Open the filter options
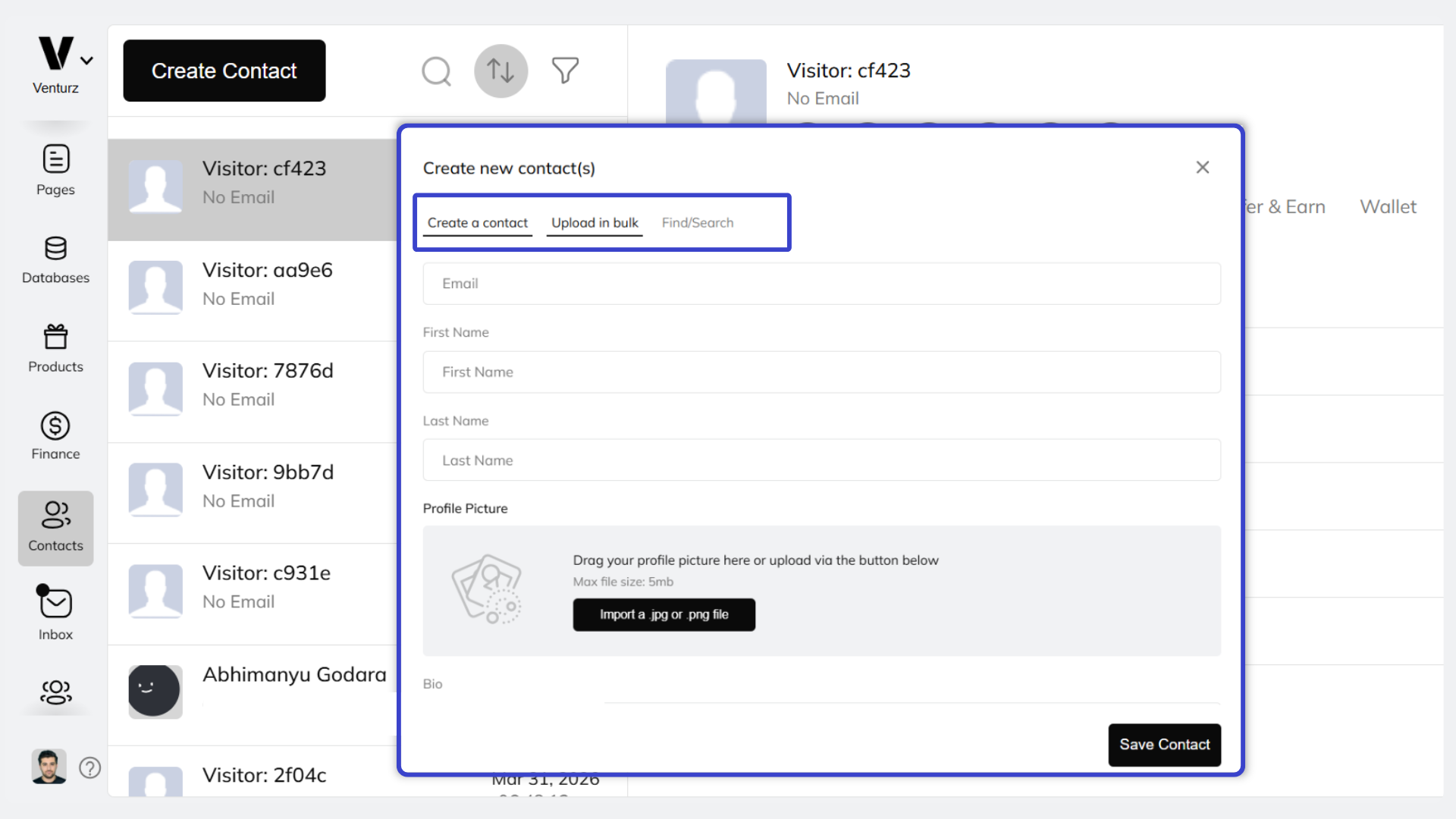This screenshot has height=819, width=1456. click(x=565, y=71)
